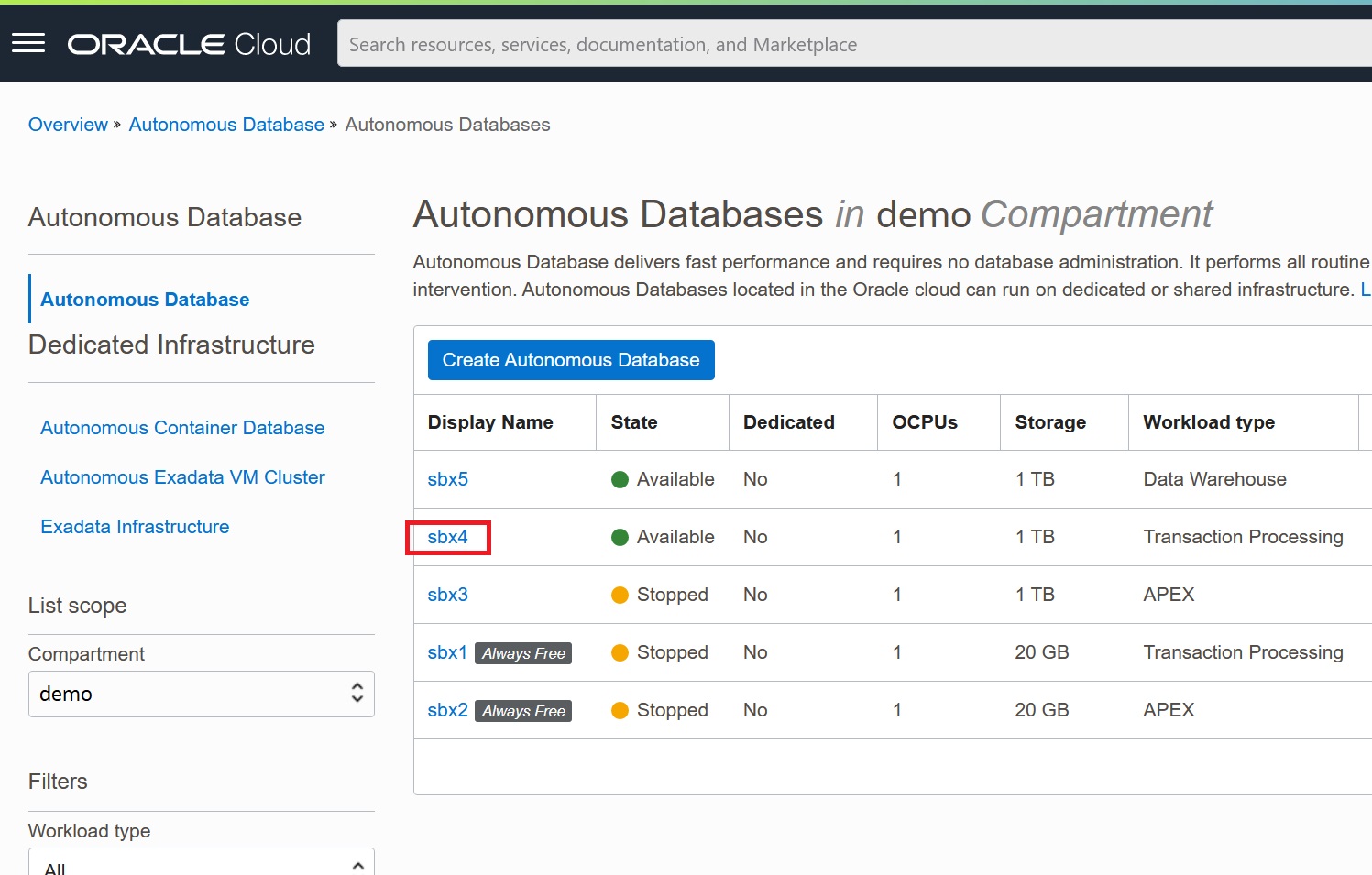The height and width of the screenshot is (875, 1372).
Task: Click the search resources input field
Action: (852, 44)
